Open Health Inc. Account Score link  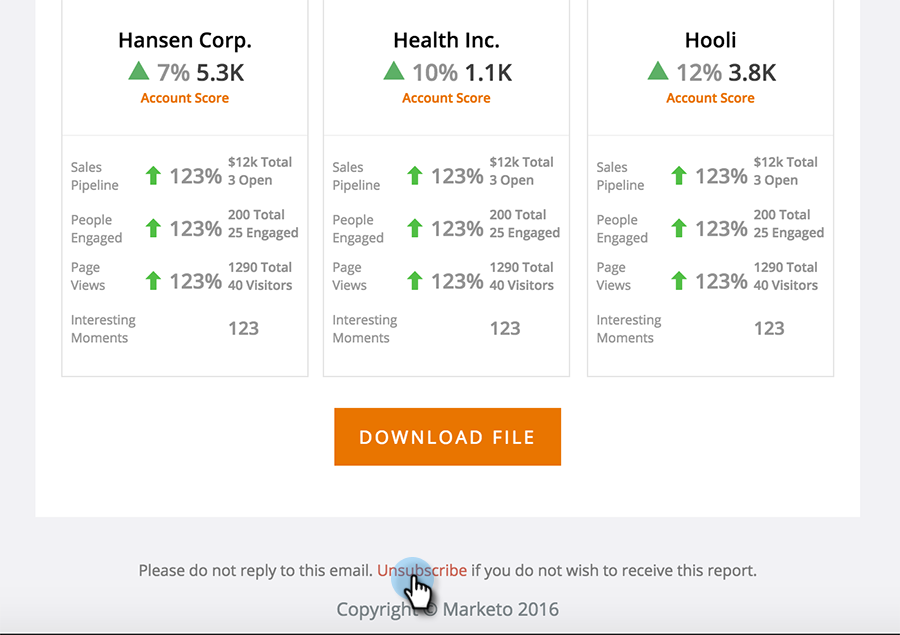(x=446, y=98)
